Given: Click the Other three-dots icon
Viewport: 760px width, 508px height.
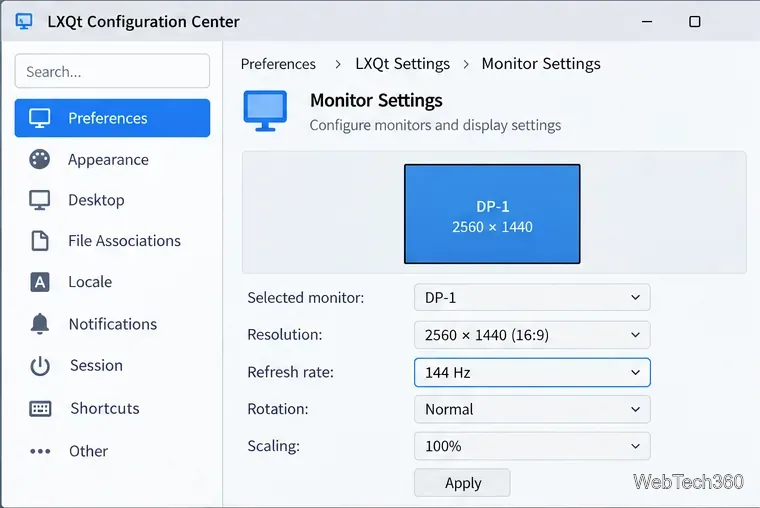Looking at the screenshot, I should pyautogui.click(x=40, y=451).
